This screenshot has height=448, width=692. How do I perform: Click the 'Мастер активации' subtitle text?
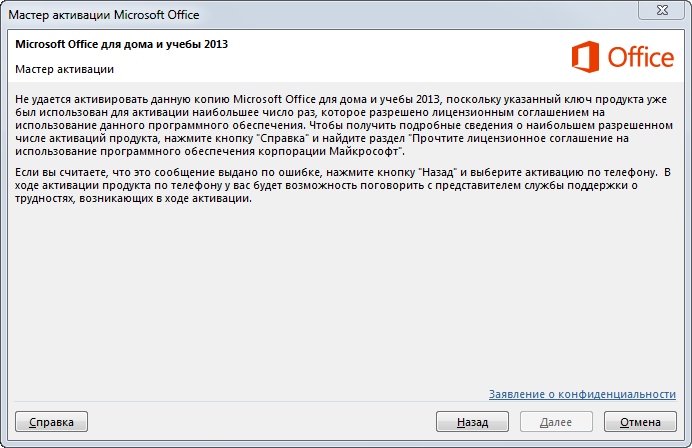pyautogui.click(x=64, y=69)
